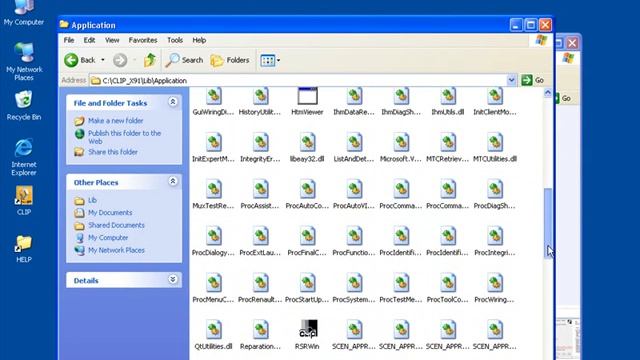Collapse the File and Folder Tasks panel

point(173,102)
